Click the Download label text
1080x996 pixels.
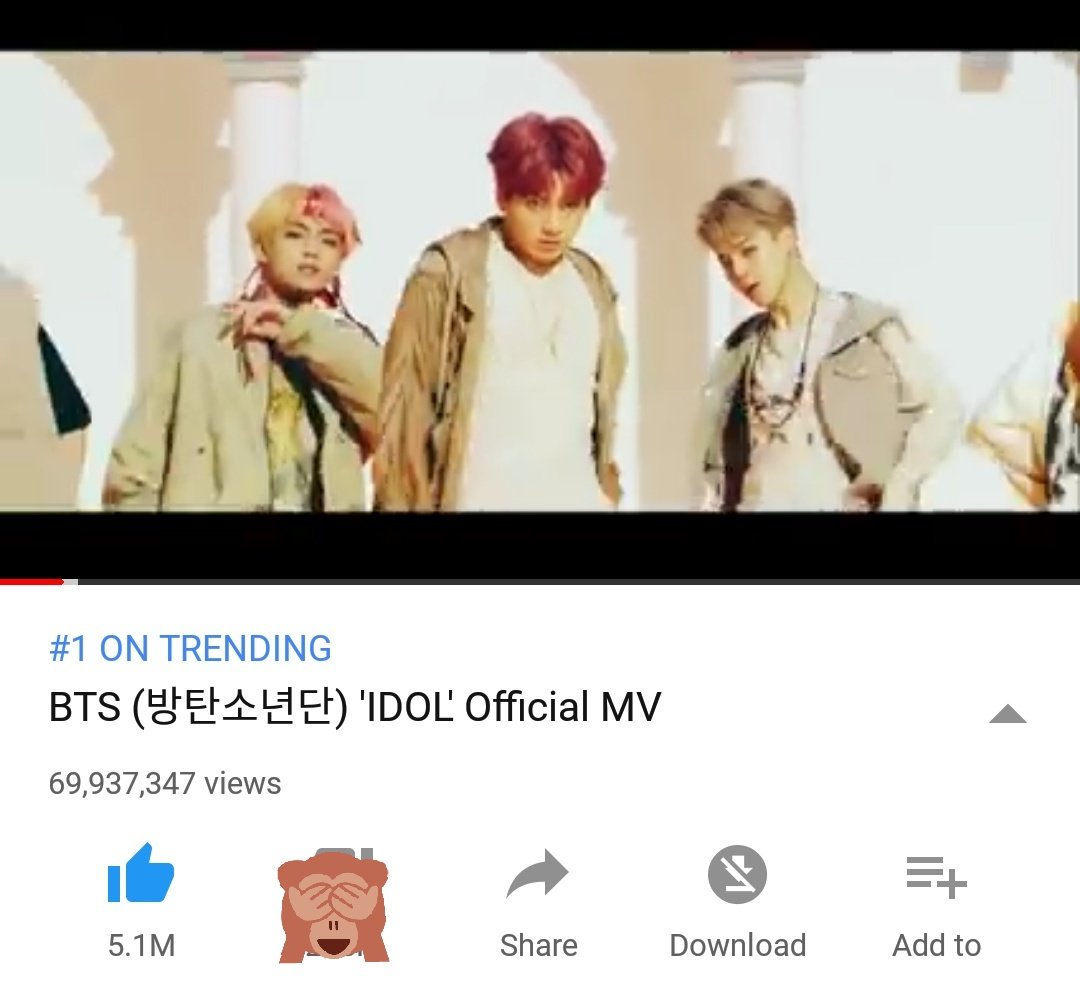click(x=738, y=945)
